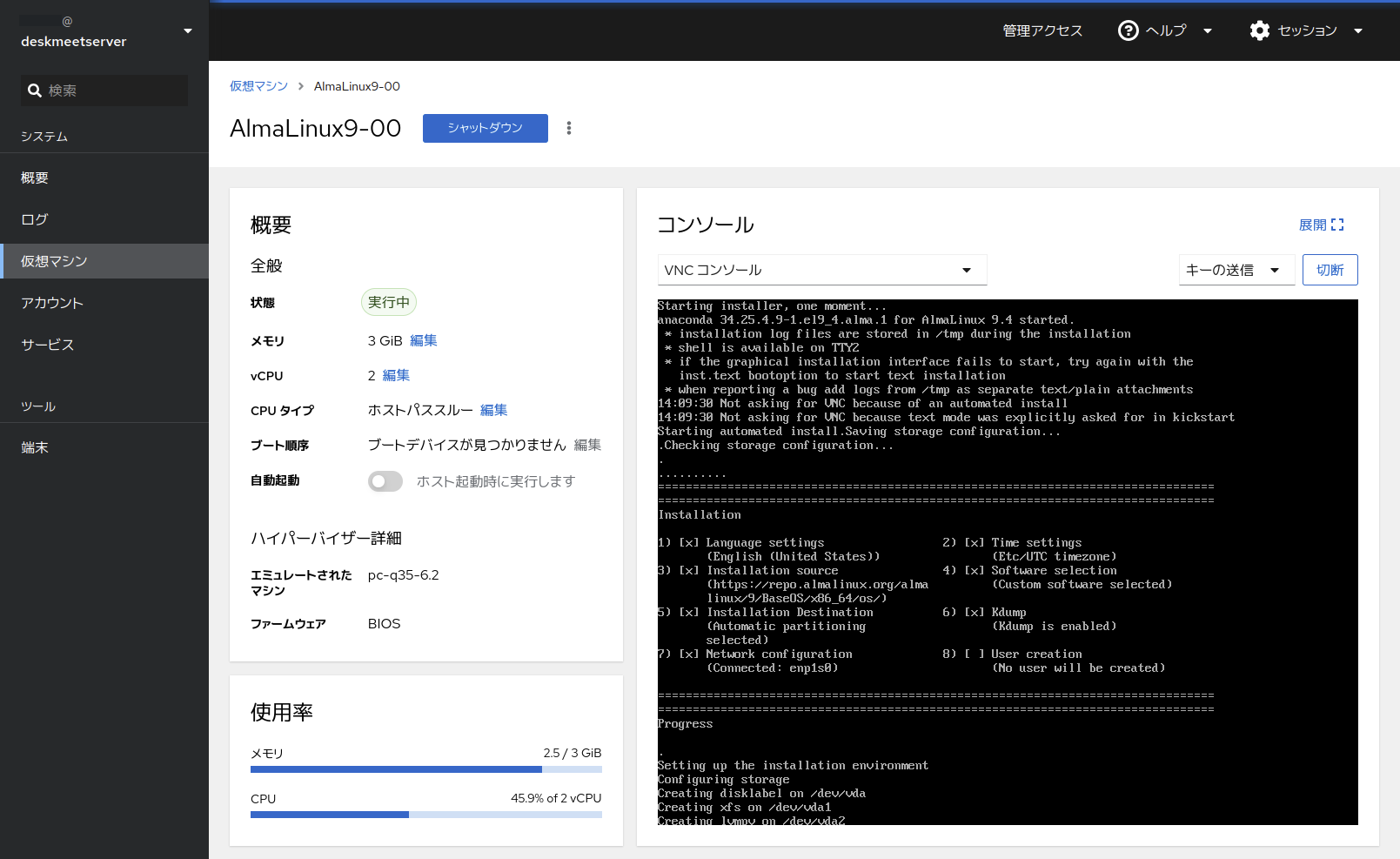Click inside the VNC console screen
This screenshot has height=859, width=1400.
click(x=1008, y=562)
